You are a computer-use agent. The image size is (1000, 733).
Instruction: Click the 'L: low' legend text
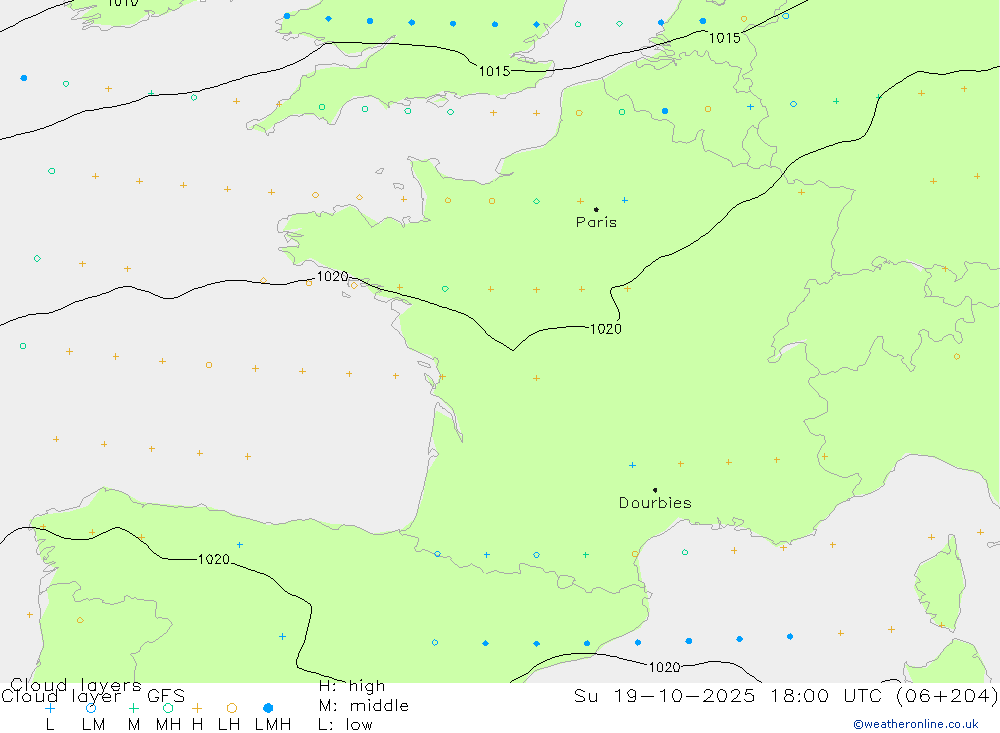345,725
